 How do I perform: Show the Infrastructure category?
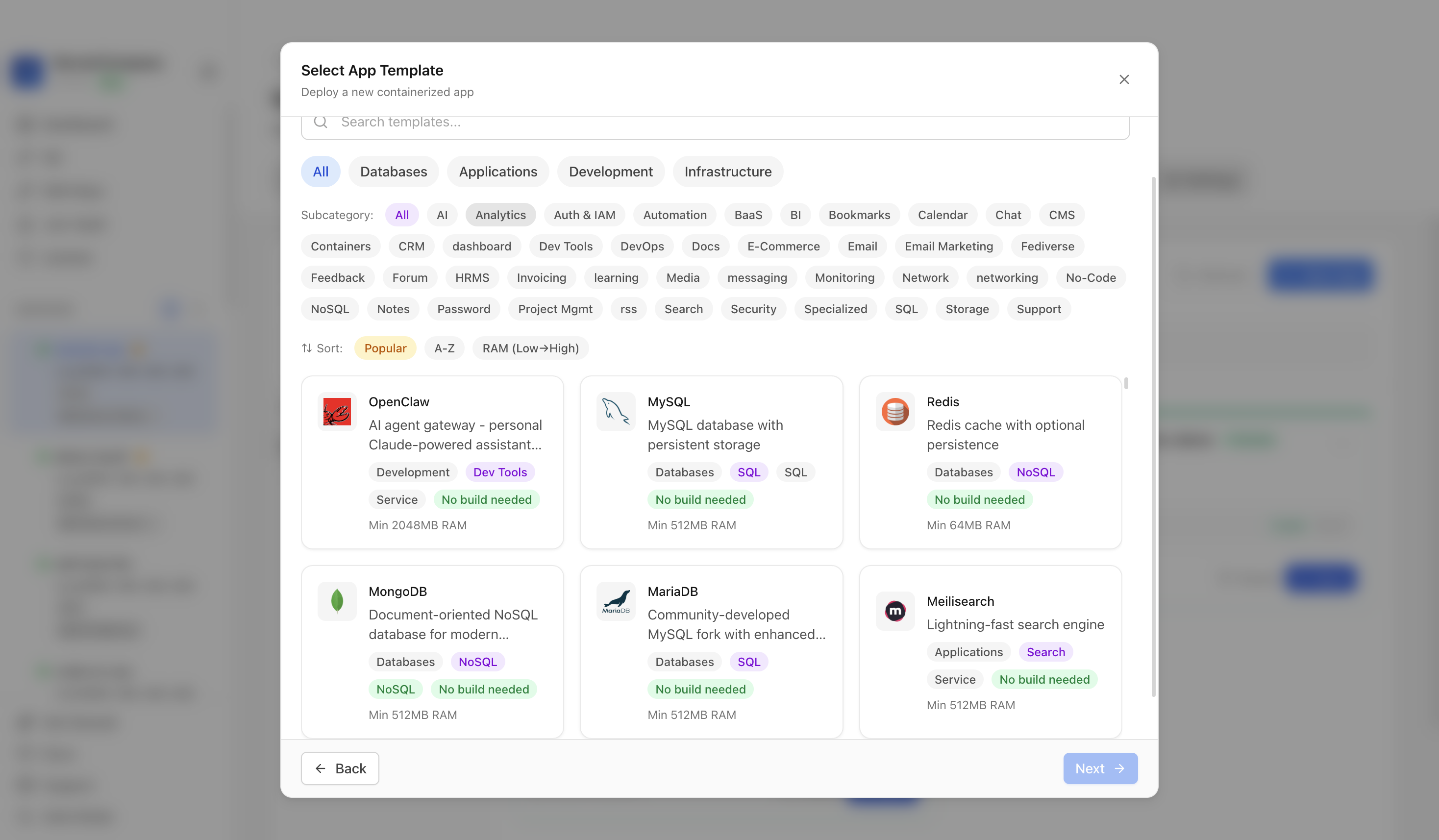(x=727, y=172)
